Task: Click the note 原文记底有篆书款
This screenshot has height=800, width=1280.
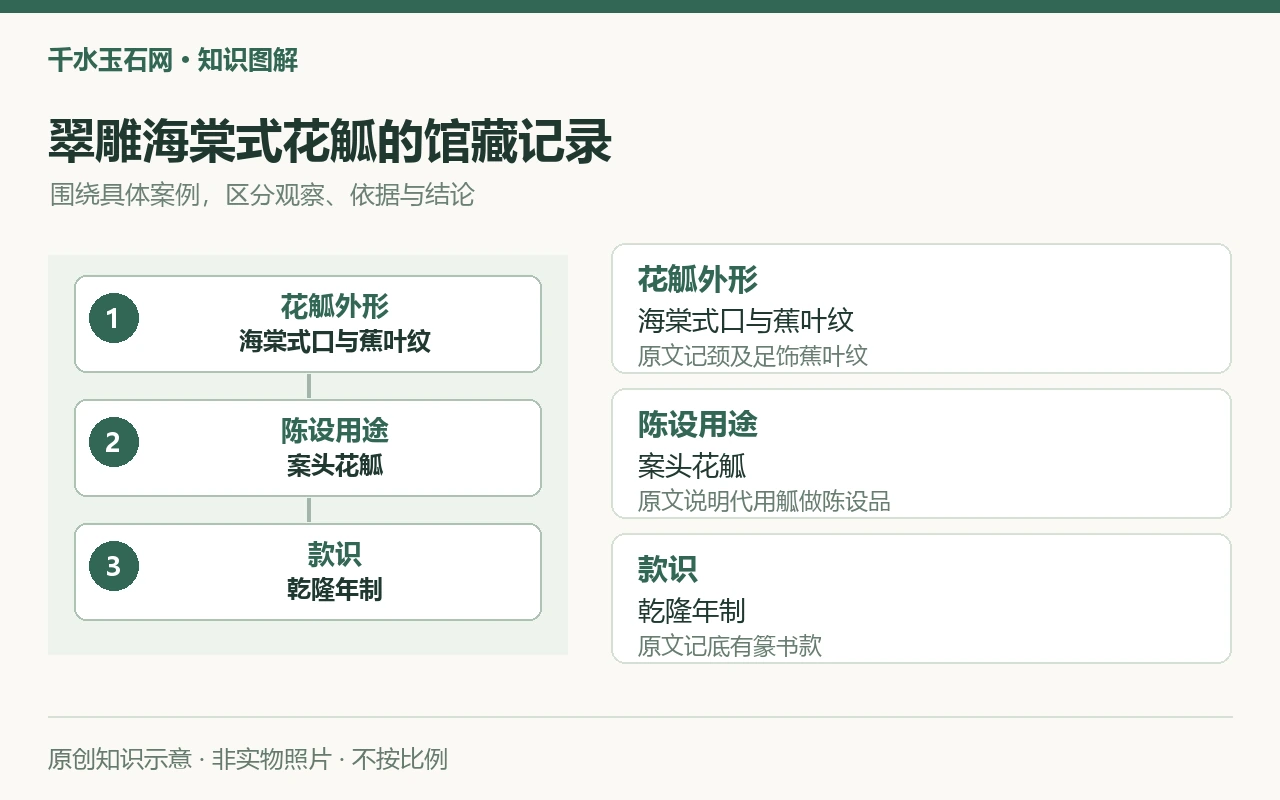Action: pyautogui.click(x=730, y=645)
